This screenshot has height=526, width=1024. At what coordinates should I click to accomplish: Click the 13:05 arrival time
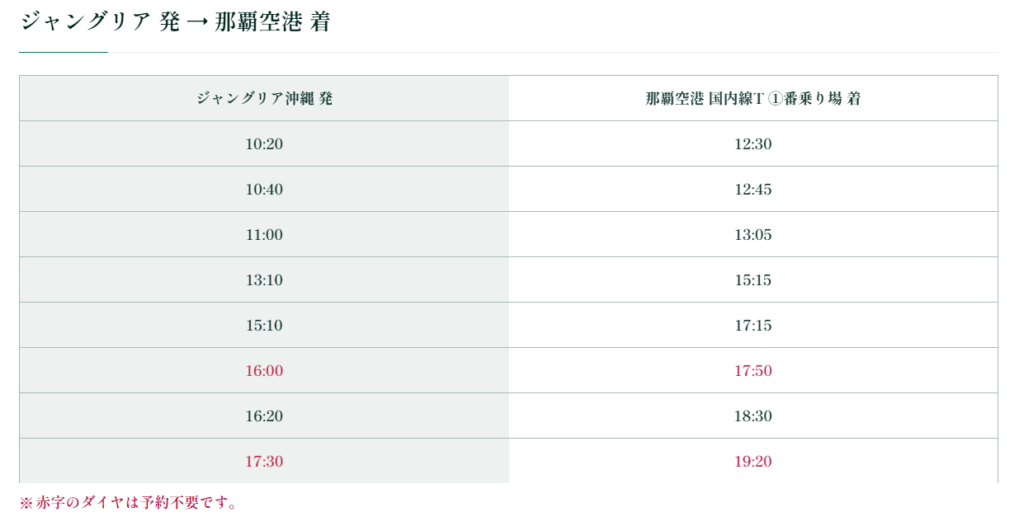(x=753, y=235)
